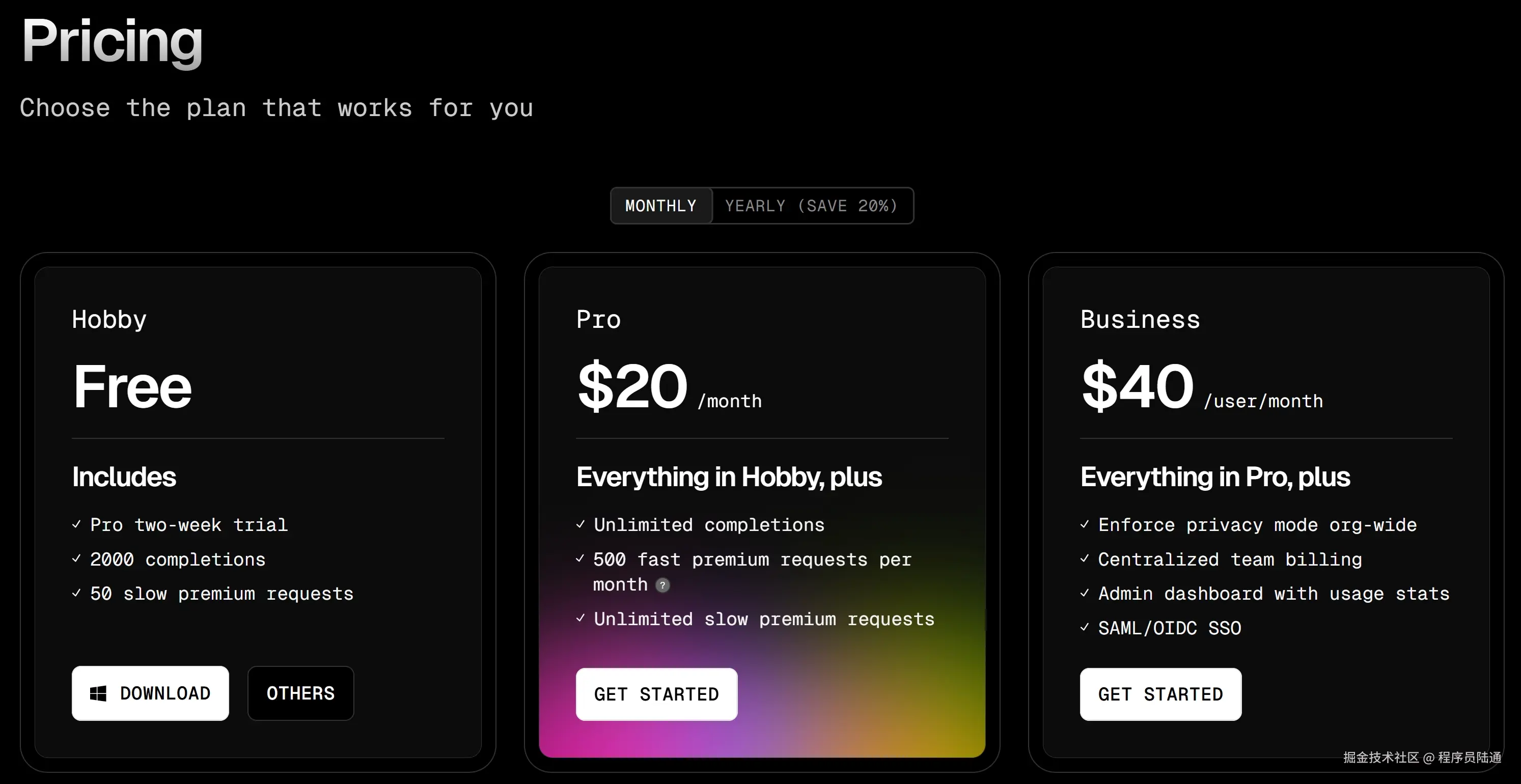Open the Others download options button
The width and height of the screenshot is (1521, 784).
pyautogui.click(x=300, y=693)
